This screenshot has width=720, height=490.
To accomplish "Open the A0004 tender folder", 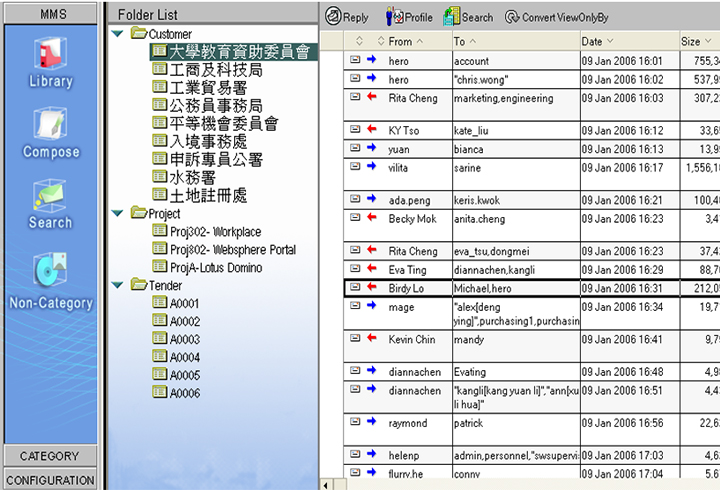I will tap(176, 356).
